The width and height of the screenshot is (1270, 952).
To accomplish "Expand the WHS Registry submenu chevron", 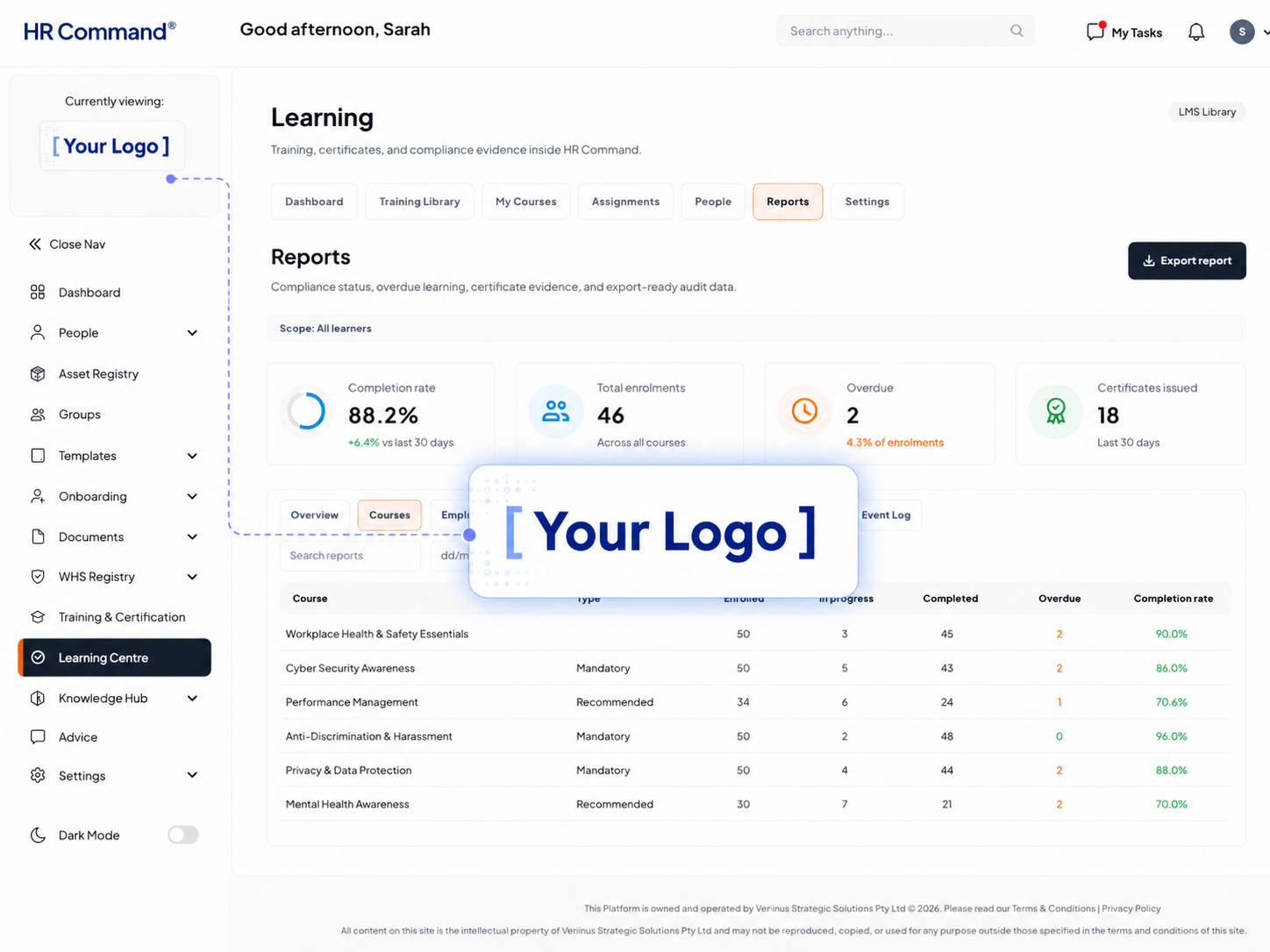I will click(192, 577).
